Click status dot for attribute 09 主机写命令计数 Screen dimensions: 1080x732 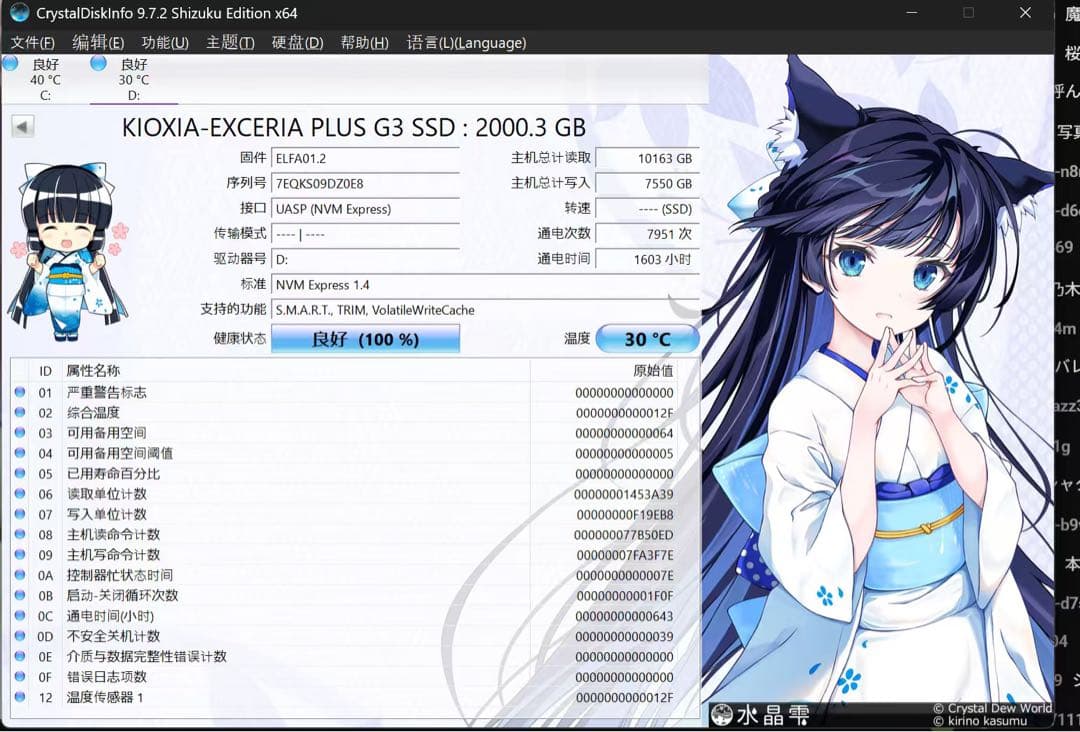click(20, 554)
